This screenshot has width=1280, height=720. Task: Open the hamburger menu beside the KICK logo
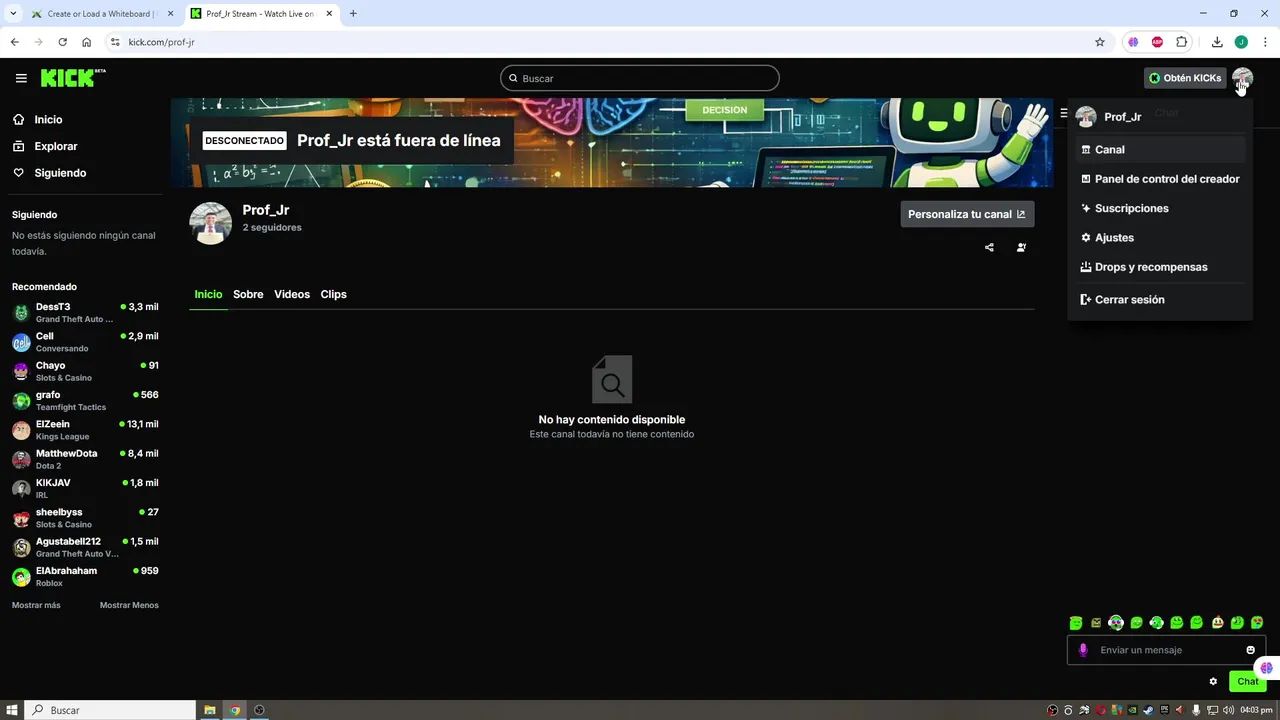click(x=21, y=78)
